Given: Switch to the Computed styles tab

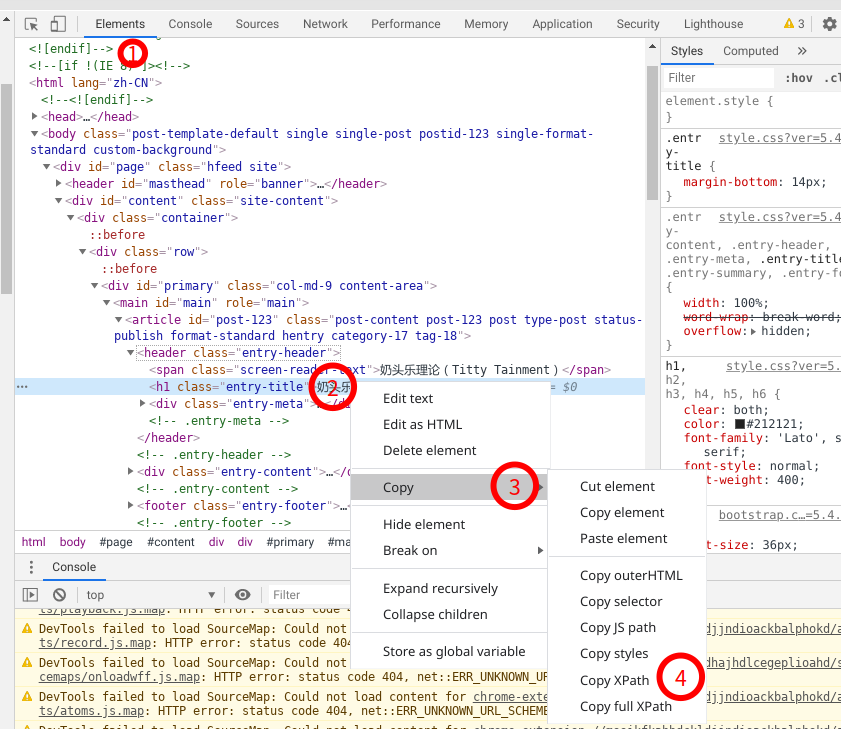Looking at the screenshot, I should pos(750,51).
